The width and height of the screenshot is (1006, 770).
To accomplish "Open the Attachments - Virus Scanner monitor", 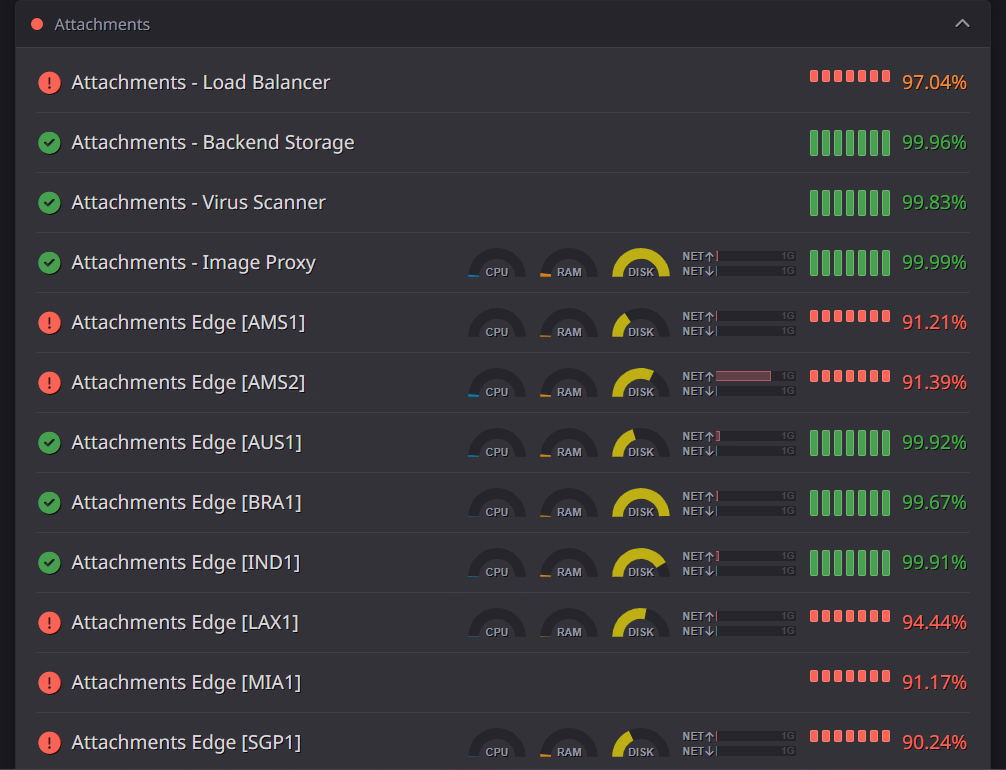I will (x=198, y=203).
